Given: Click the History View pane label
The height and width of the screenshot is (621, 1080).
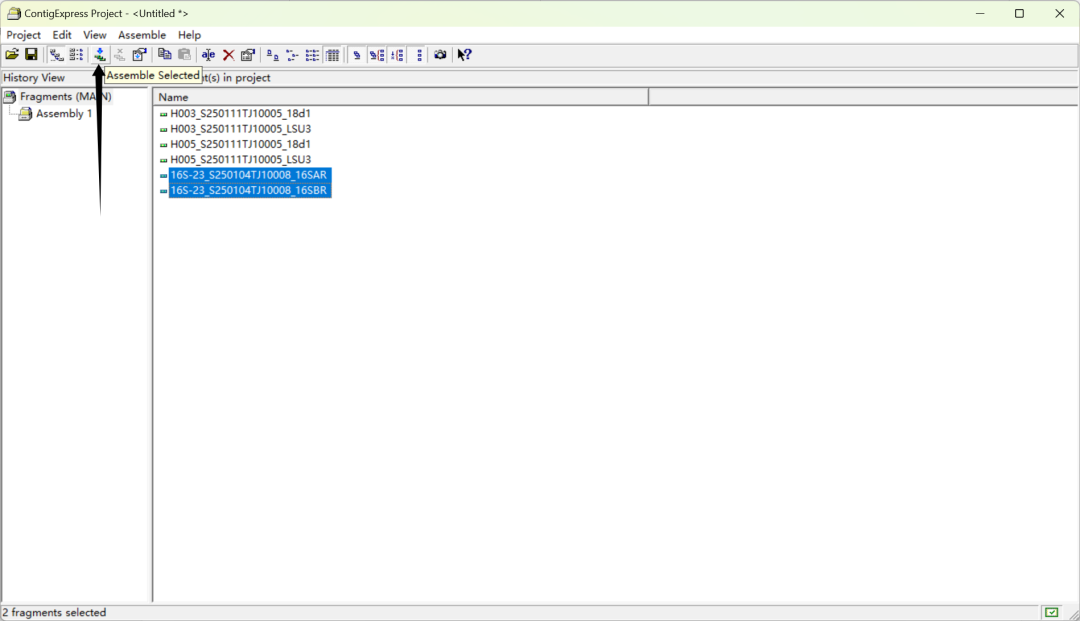Looking at the screenshot, I should [34, 78].
